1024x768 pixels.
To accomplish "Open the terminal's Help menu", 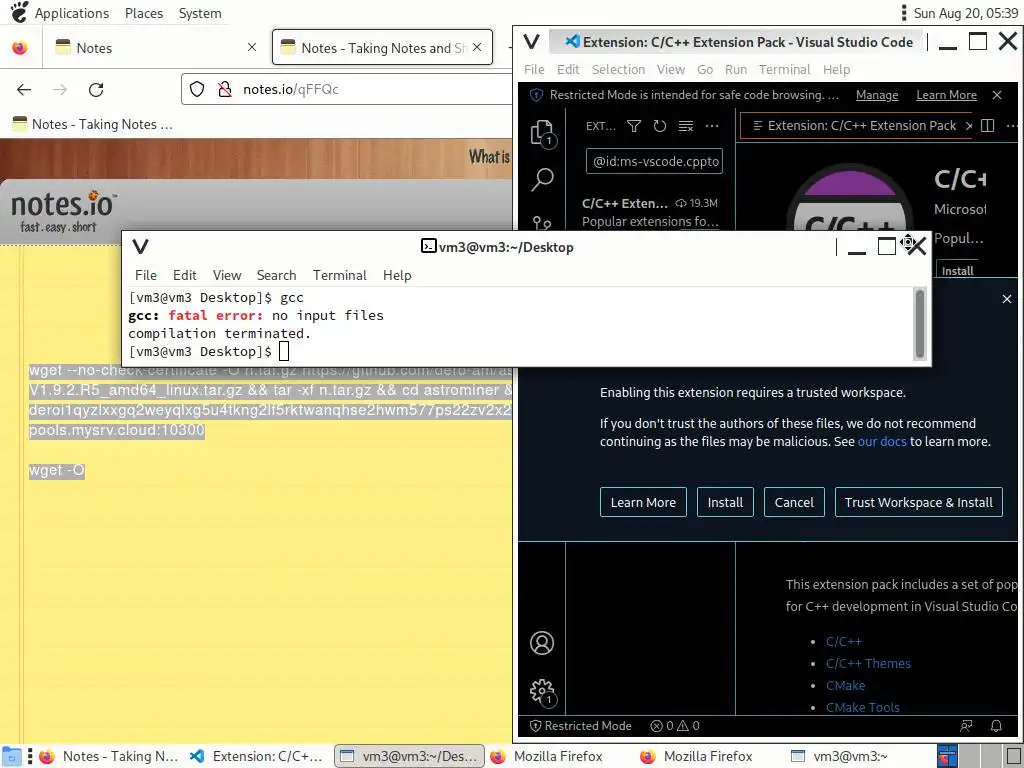I will tap(397, 276).
